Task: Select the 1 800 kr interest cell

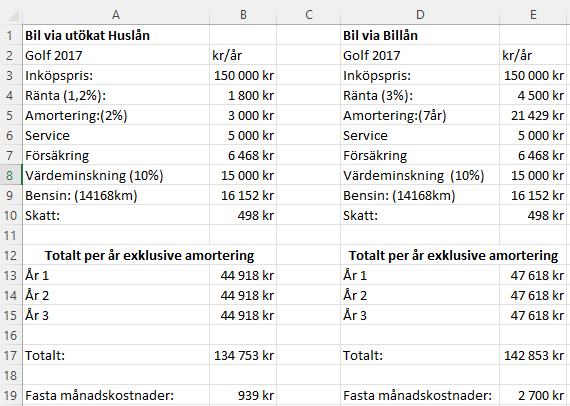Action: pyautogui.click(x=243, y=96)
